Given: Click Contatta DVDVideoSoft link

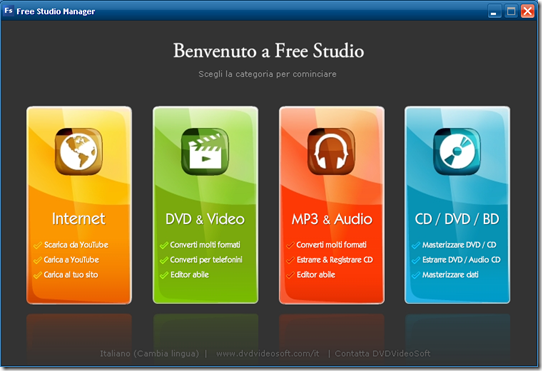Looking at the screenshot, I should pos(383,353).
